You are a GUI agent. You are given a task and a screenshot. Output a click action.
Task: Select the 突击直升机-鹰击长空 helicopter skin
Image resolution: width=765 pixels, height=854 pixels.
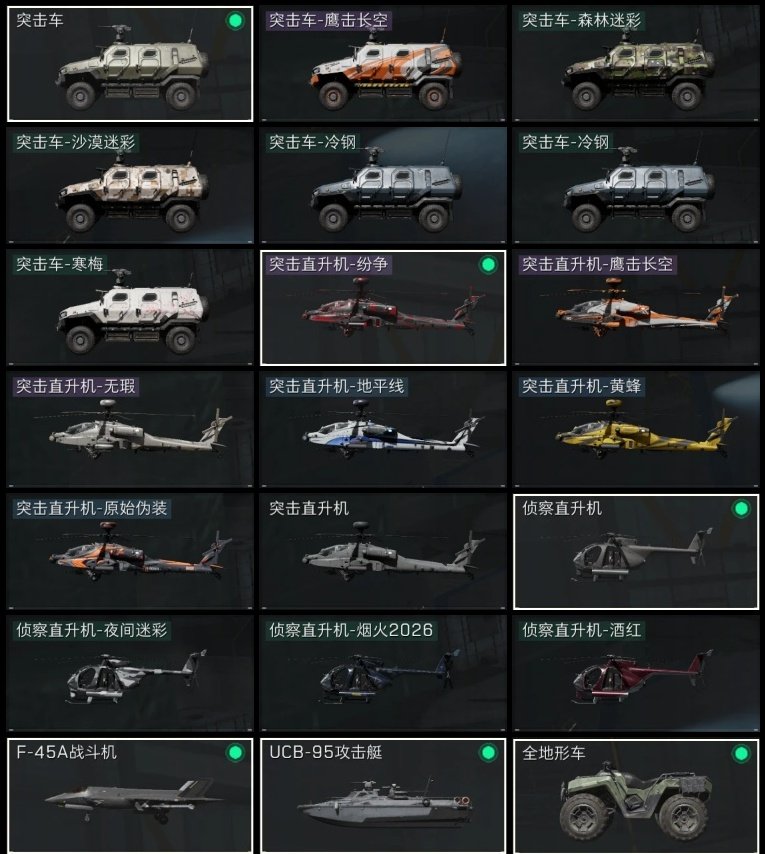[x=636, y=307]
